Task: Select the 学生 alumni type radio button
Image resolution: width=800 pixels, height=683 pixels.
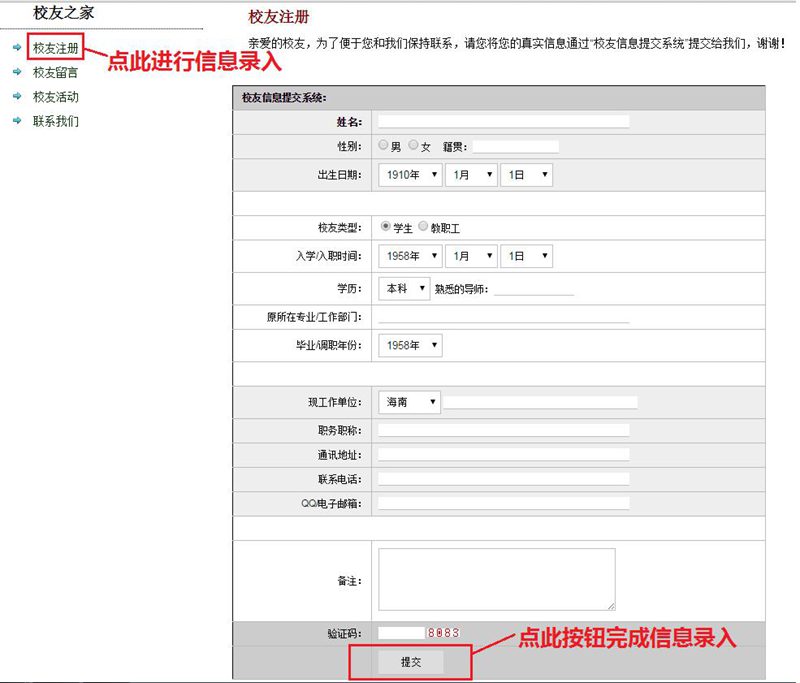Action: click(x=386, y=227)
